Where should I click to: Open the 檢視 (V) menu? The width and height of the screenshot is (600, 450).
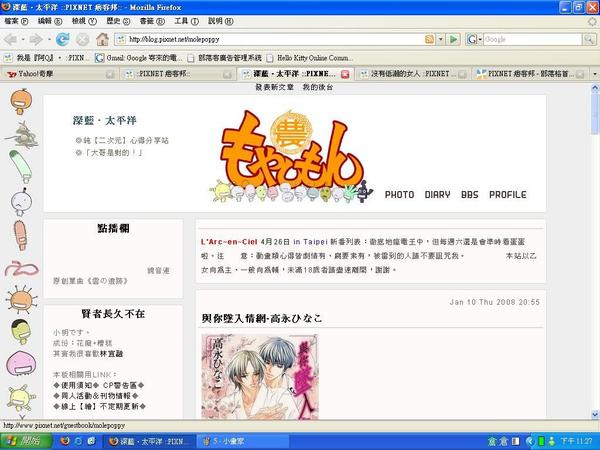(x=84, y=21)
